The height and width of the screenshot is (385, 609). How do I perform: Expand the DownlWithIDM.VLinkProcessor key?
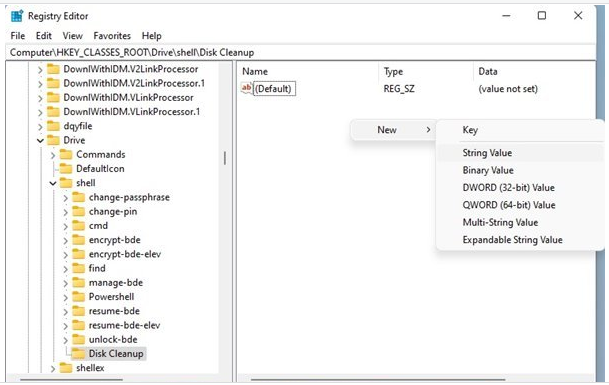coord(40,98)
